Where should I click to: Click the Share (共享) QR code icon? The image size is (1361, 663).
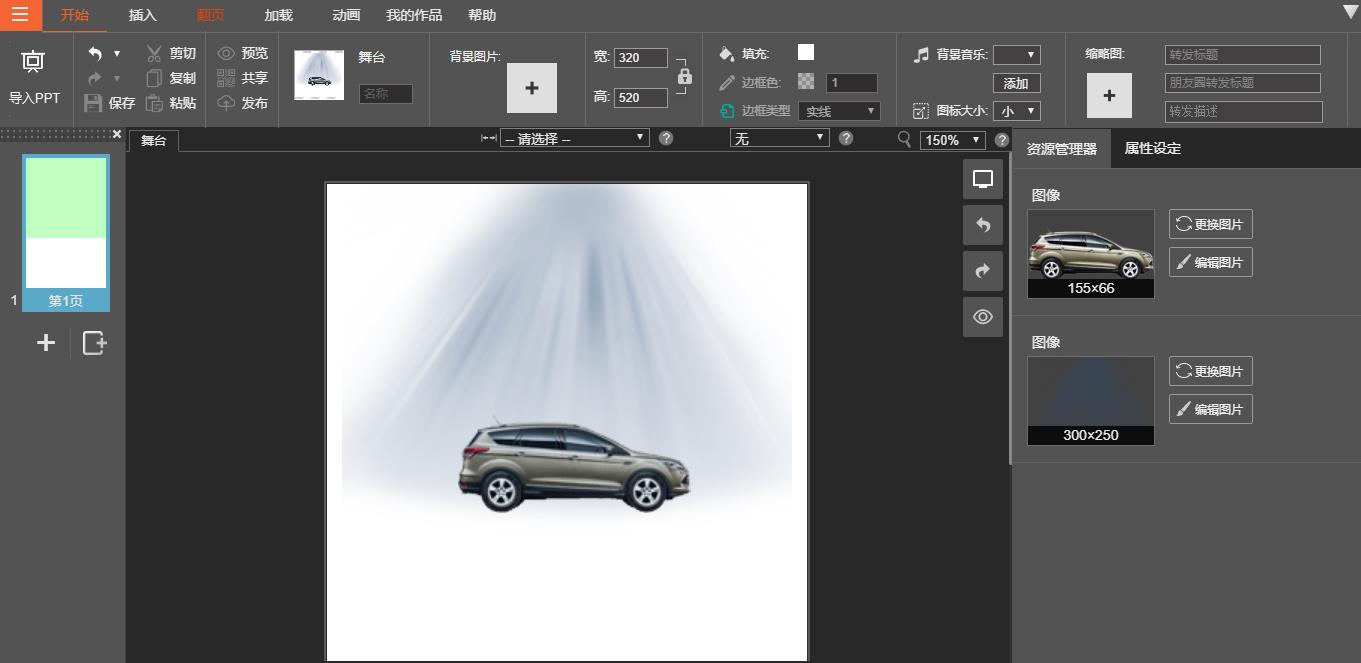(226, 78)
